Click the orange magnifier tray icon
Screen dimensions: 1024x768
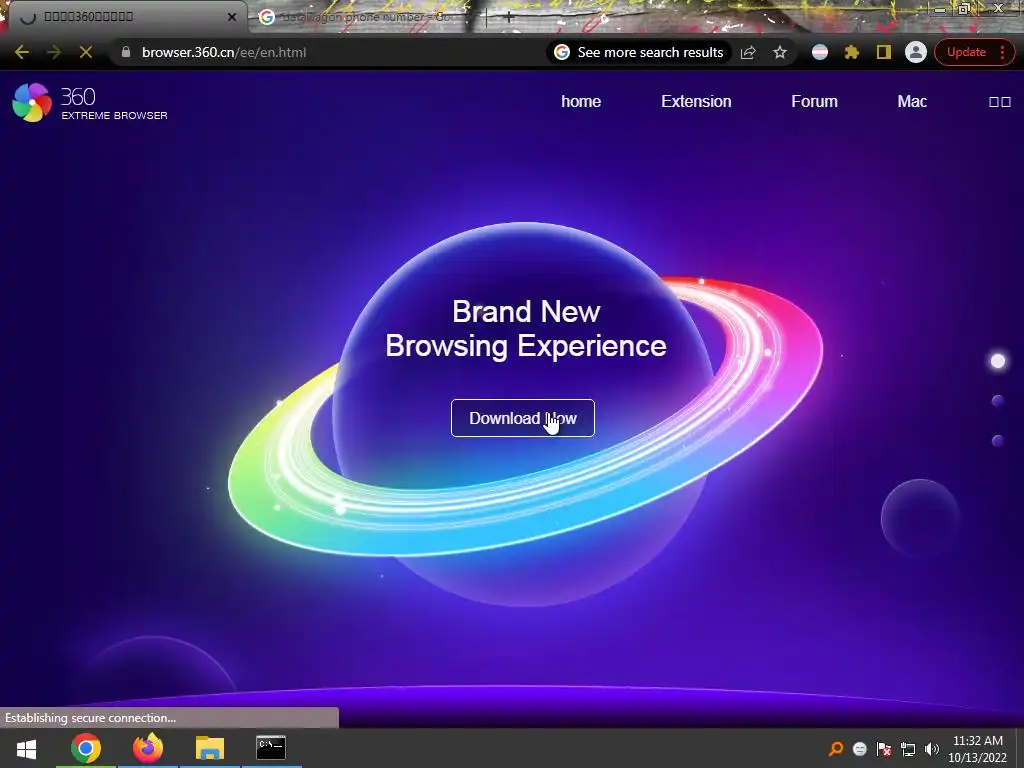(x=836, y=748)
